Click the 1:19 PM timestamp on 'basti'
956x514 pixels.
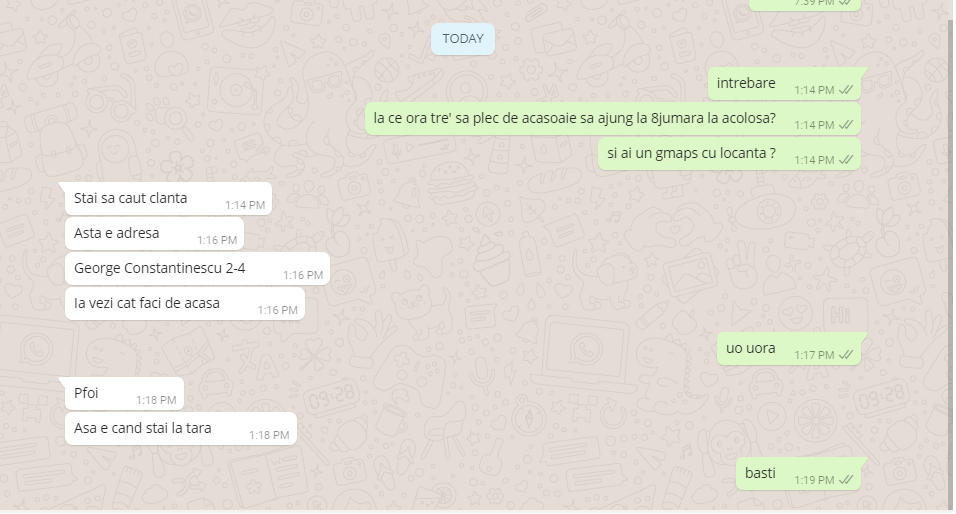[x=814, y=480]
